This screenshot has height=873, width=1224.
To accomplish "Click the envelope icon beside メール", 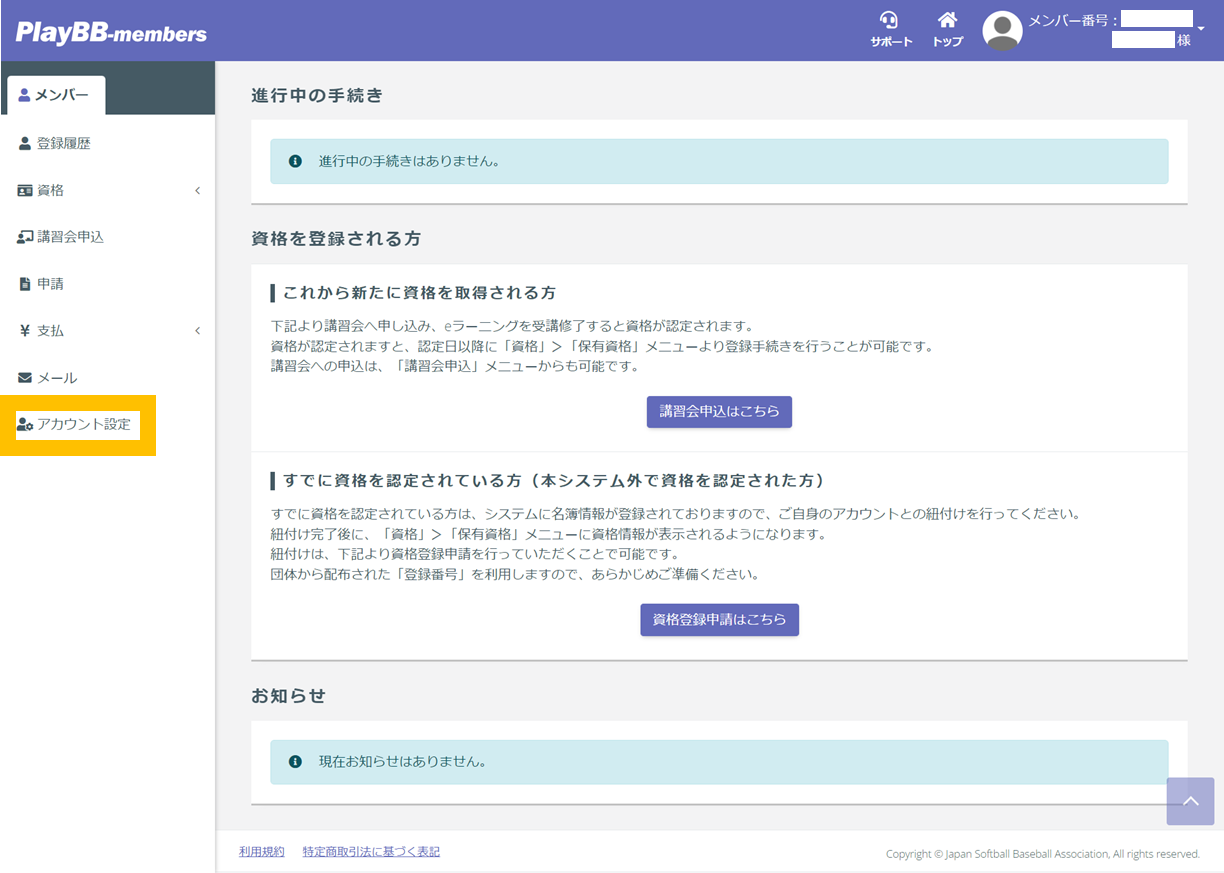I will click(25, 378).
